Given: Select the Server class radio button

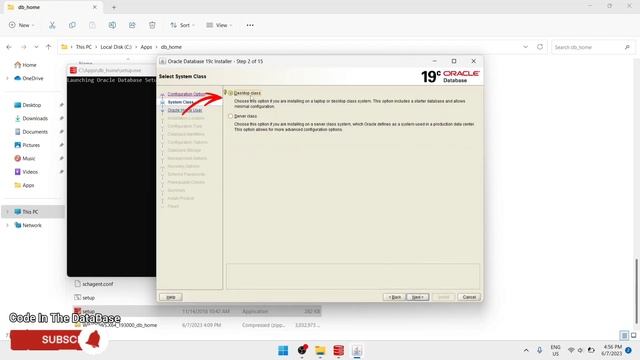Looking at the screenshot, I should [x=231, y=116].
